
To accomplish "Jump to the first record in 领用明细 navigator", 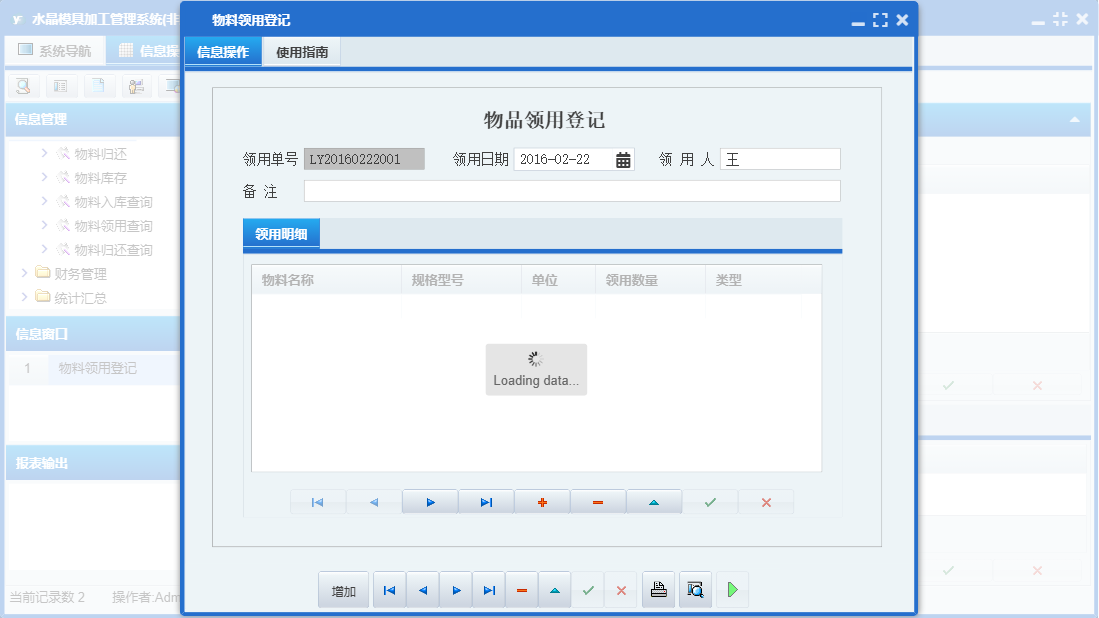I will (318, 501).
